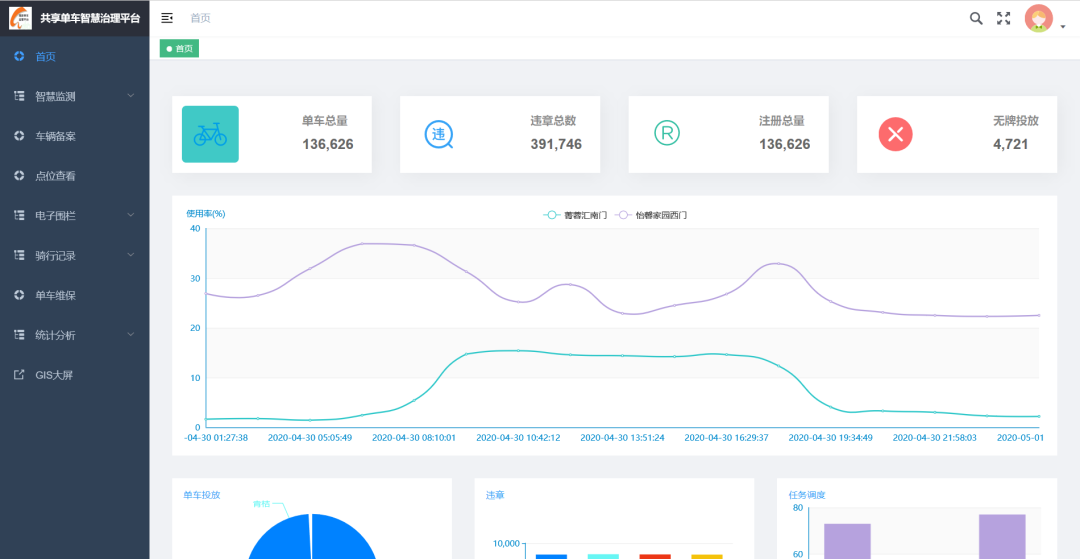Select the green 首页 tab tag
This screenshot has height=559, width=1080.
[x=179, y=49]
